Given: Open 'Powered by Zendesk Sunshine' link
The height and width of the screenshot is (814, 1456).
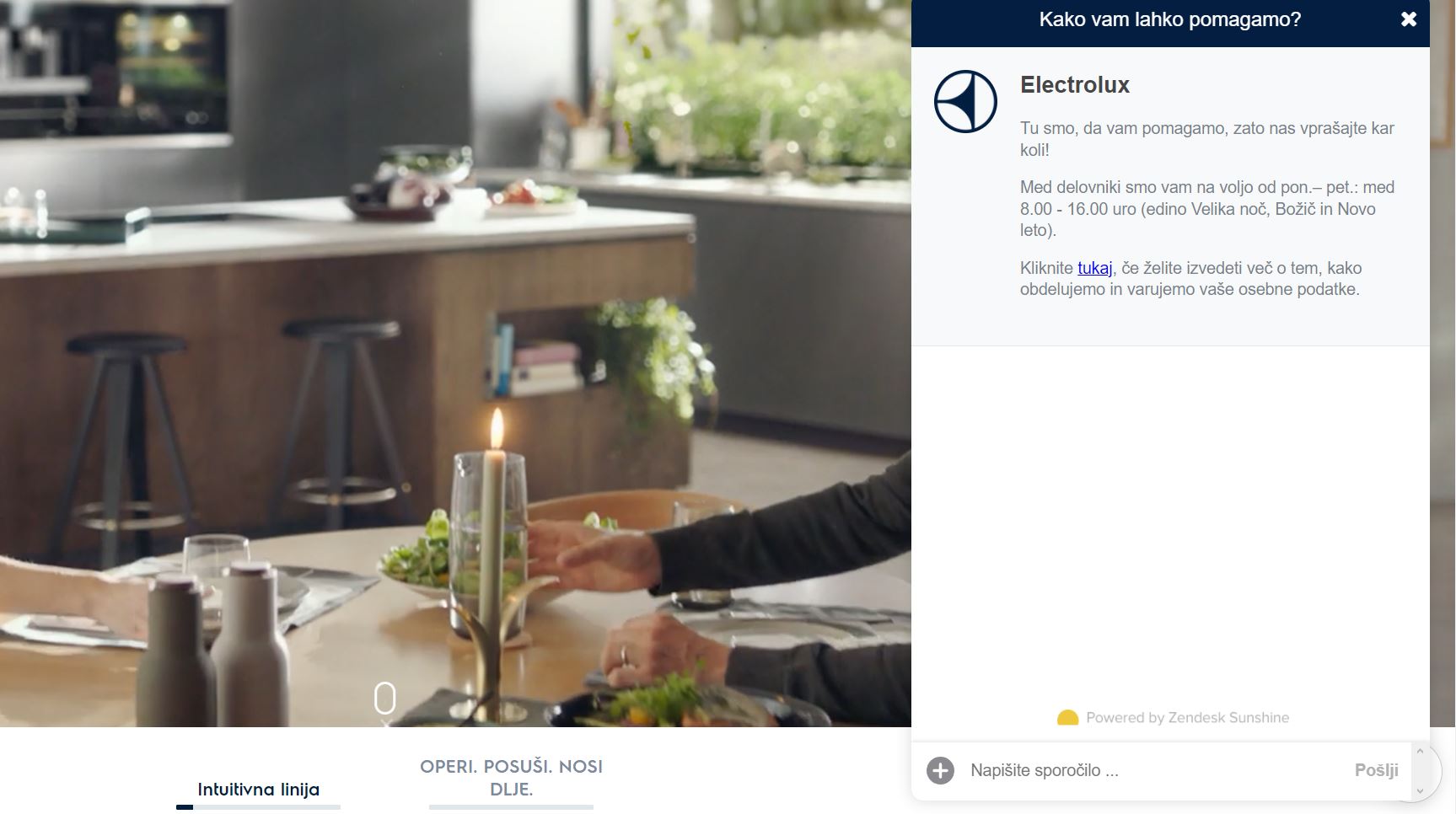Looking at the screenshot, I should pos(1187,718).
